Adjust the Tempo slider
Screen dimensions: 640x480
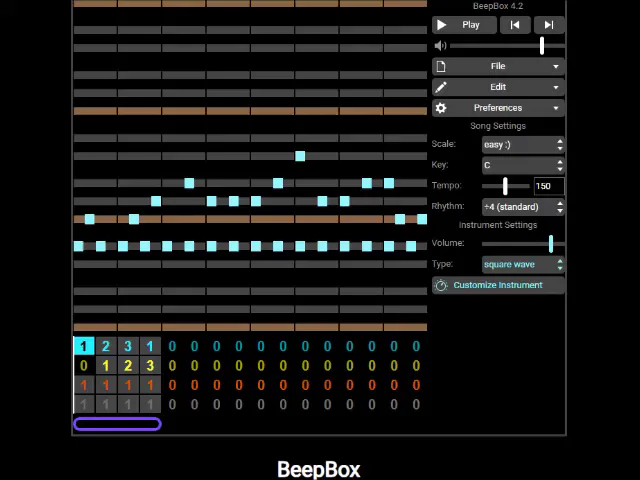pos(505,186)
